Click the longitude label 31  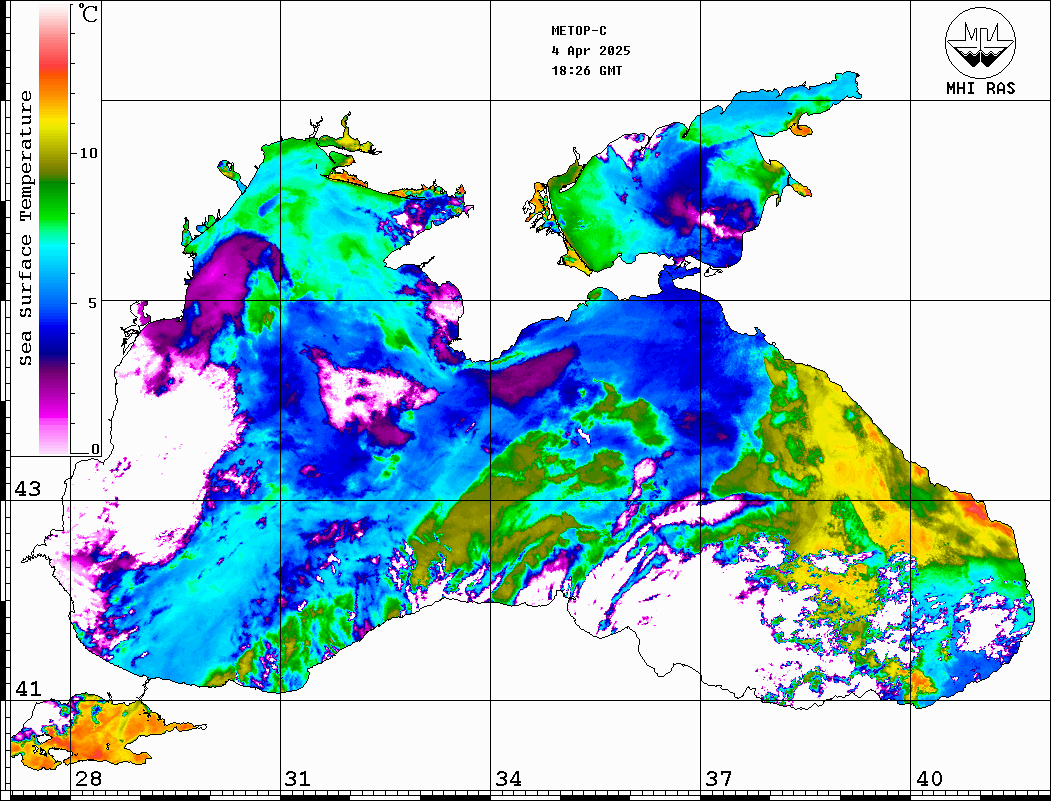[x=297, y=779]
